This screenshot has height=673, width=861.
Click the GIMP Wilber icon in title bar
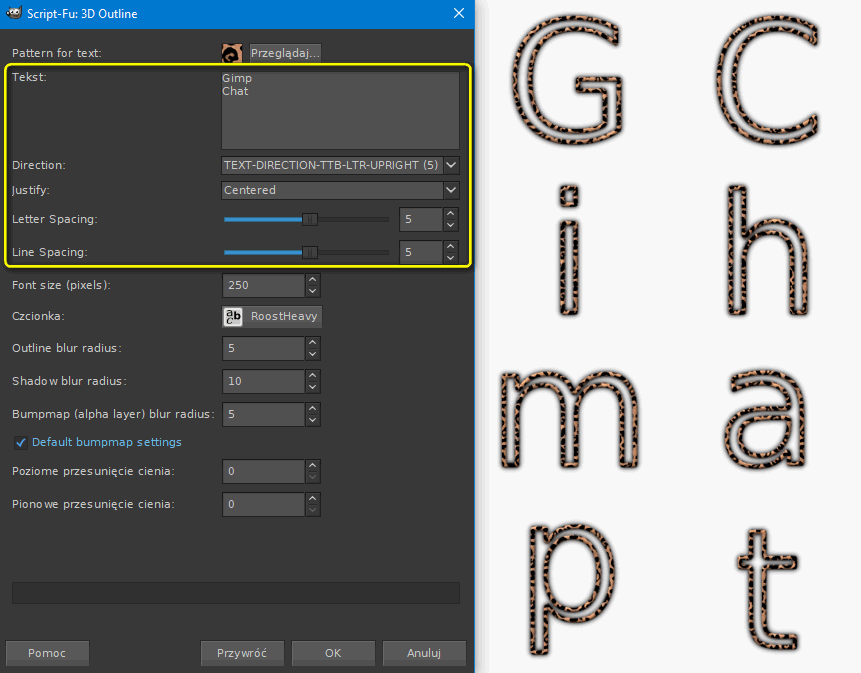point(14,13)
